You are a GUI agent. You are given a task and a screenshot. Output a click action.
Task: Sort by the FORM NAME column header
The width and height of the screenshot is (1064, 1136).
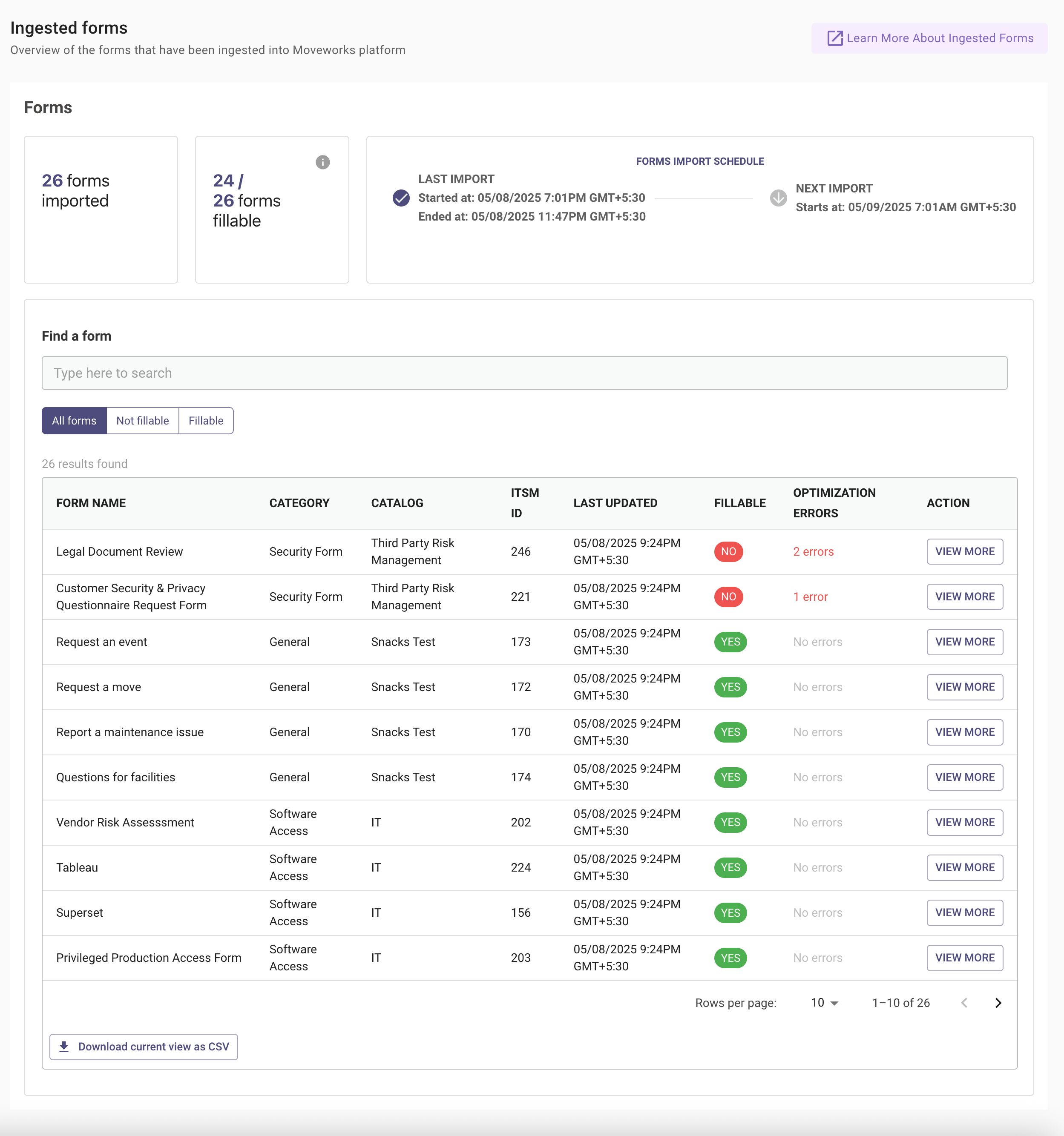click(x=91, y=503)
